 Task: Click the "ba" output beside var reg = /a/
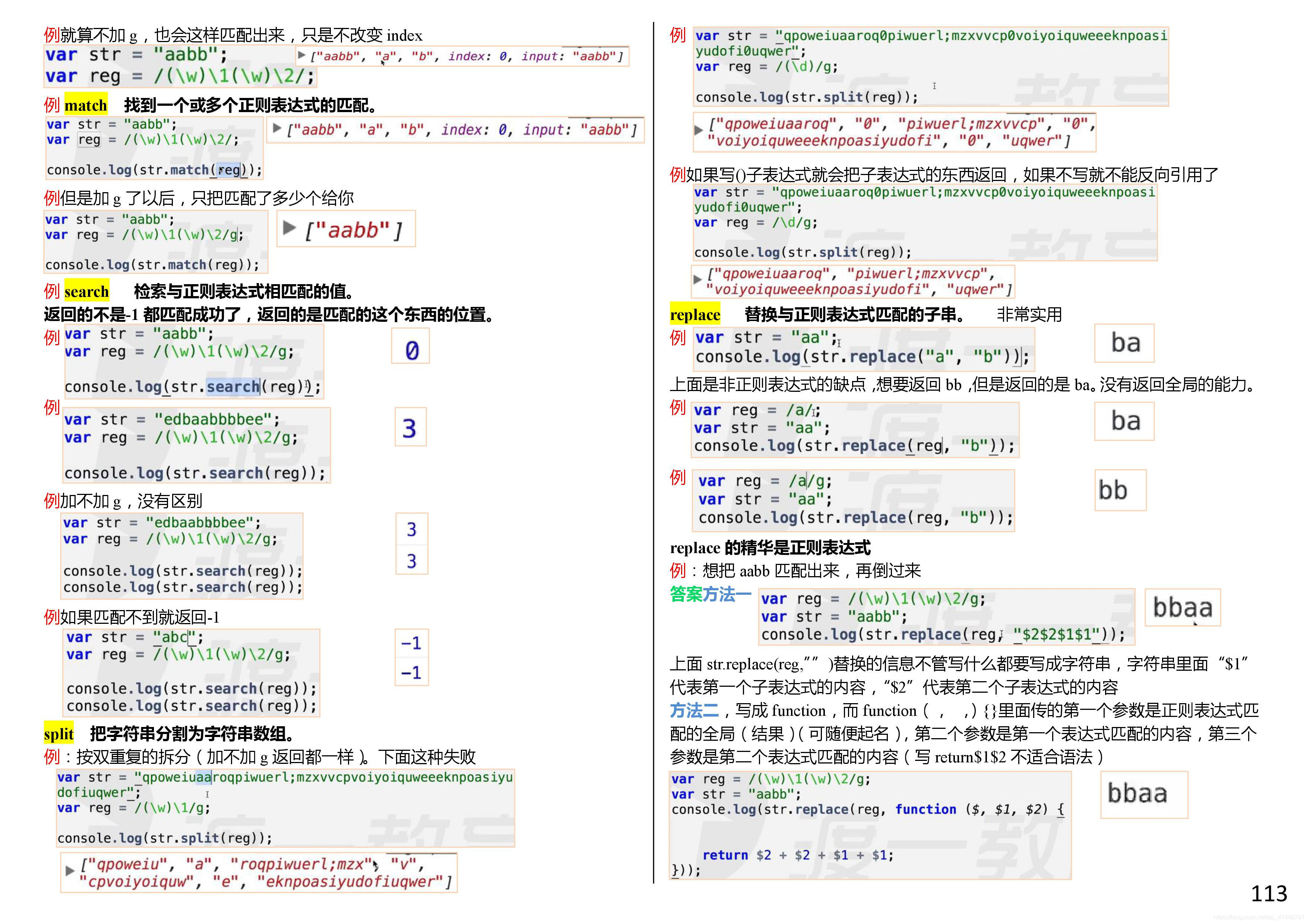point(1124,421)
